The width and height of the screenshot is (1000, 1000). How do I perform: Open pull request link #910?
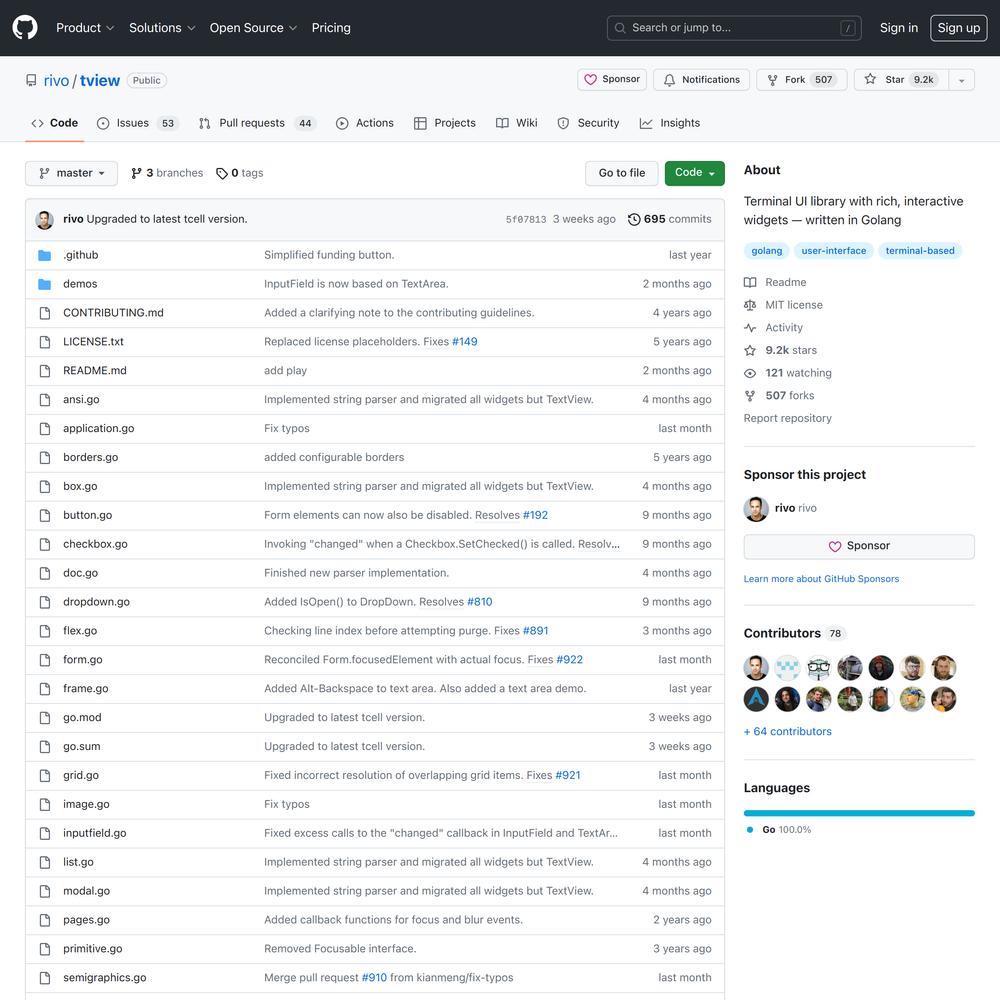374,978
